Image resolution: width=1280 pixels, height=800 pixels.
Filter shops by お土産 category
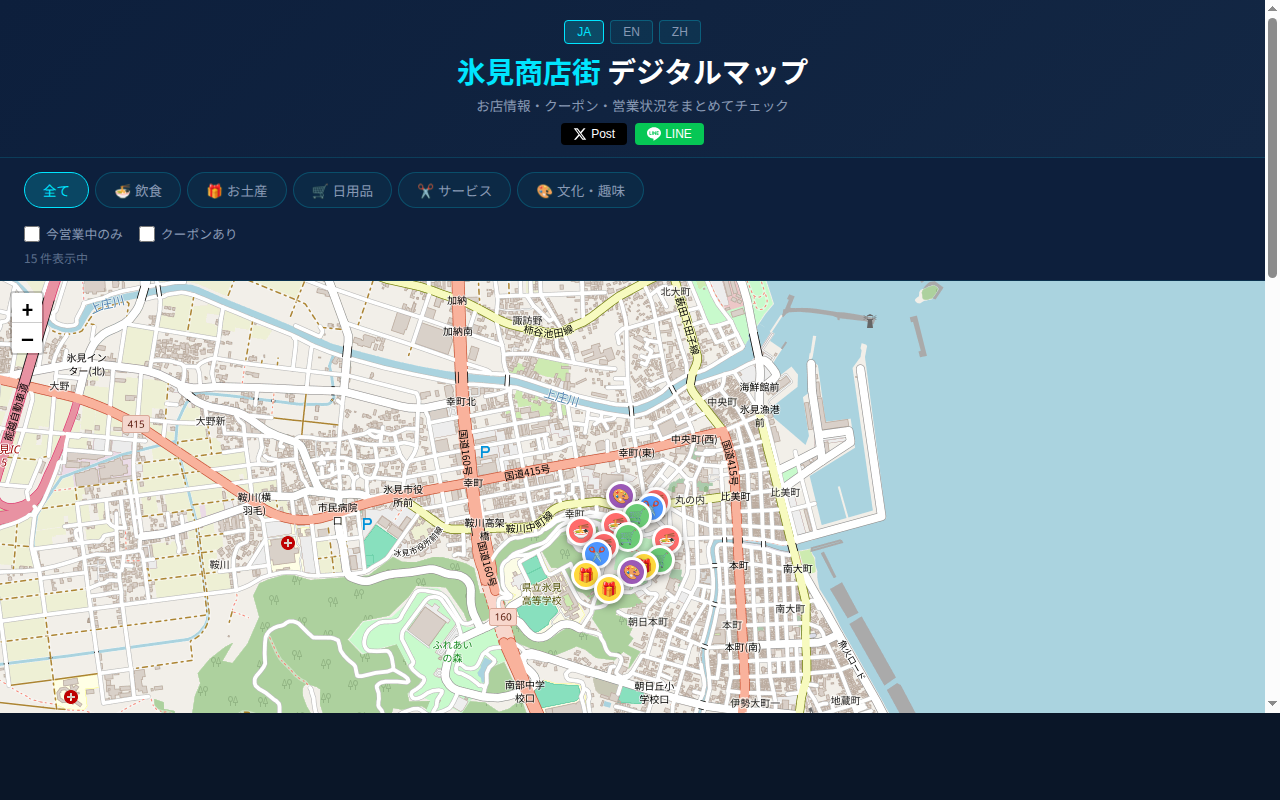pos(237,190)
